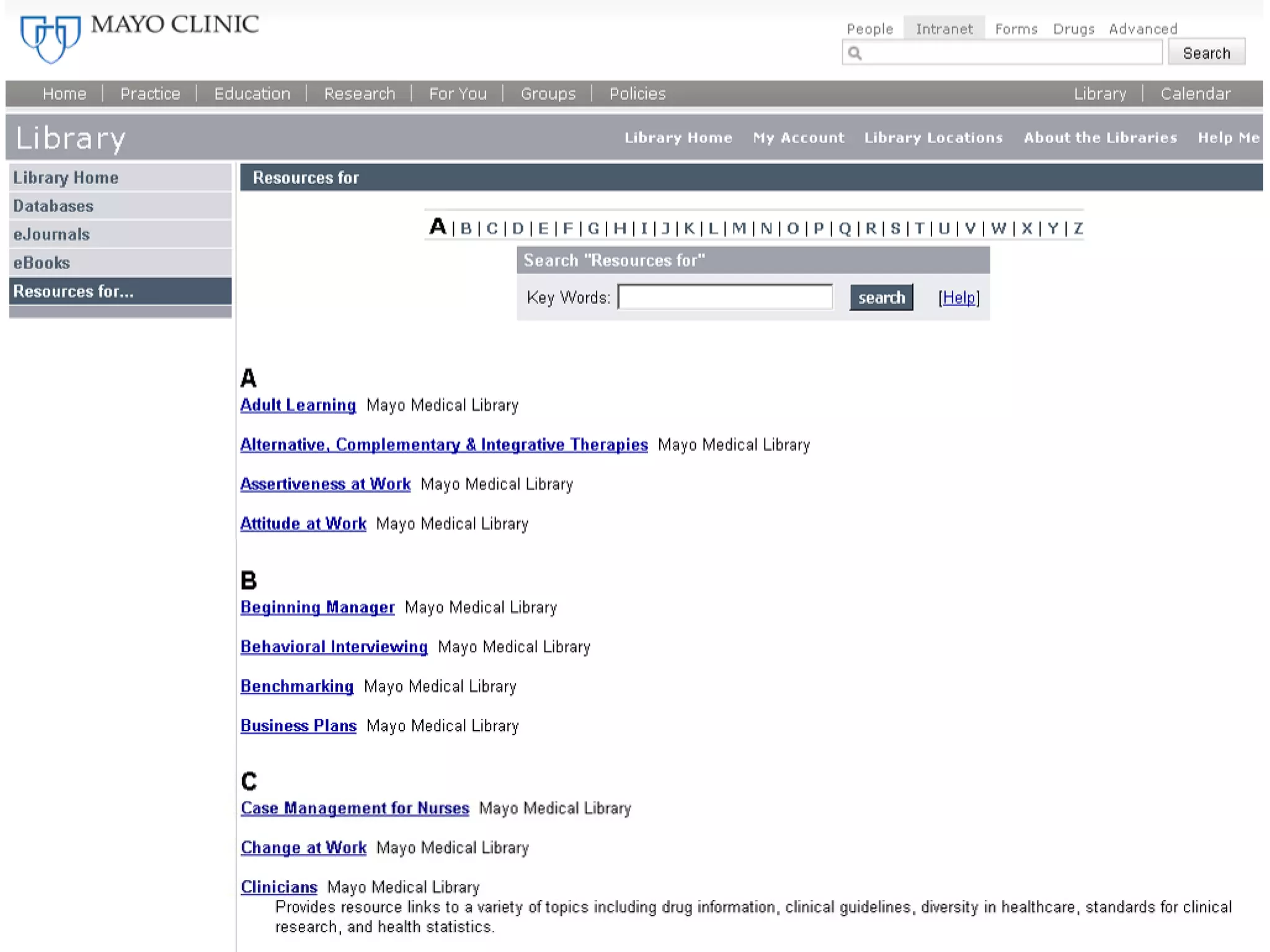
Task: Select eBooks in the sidebar
Action: pyautogui.click(x=120, y=263)
